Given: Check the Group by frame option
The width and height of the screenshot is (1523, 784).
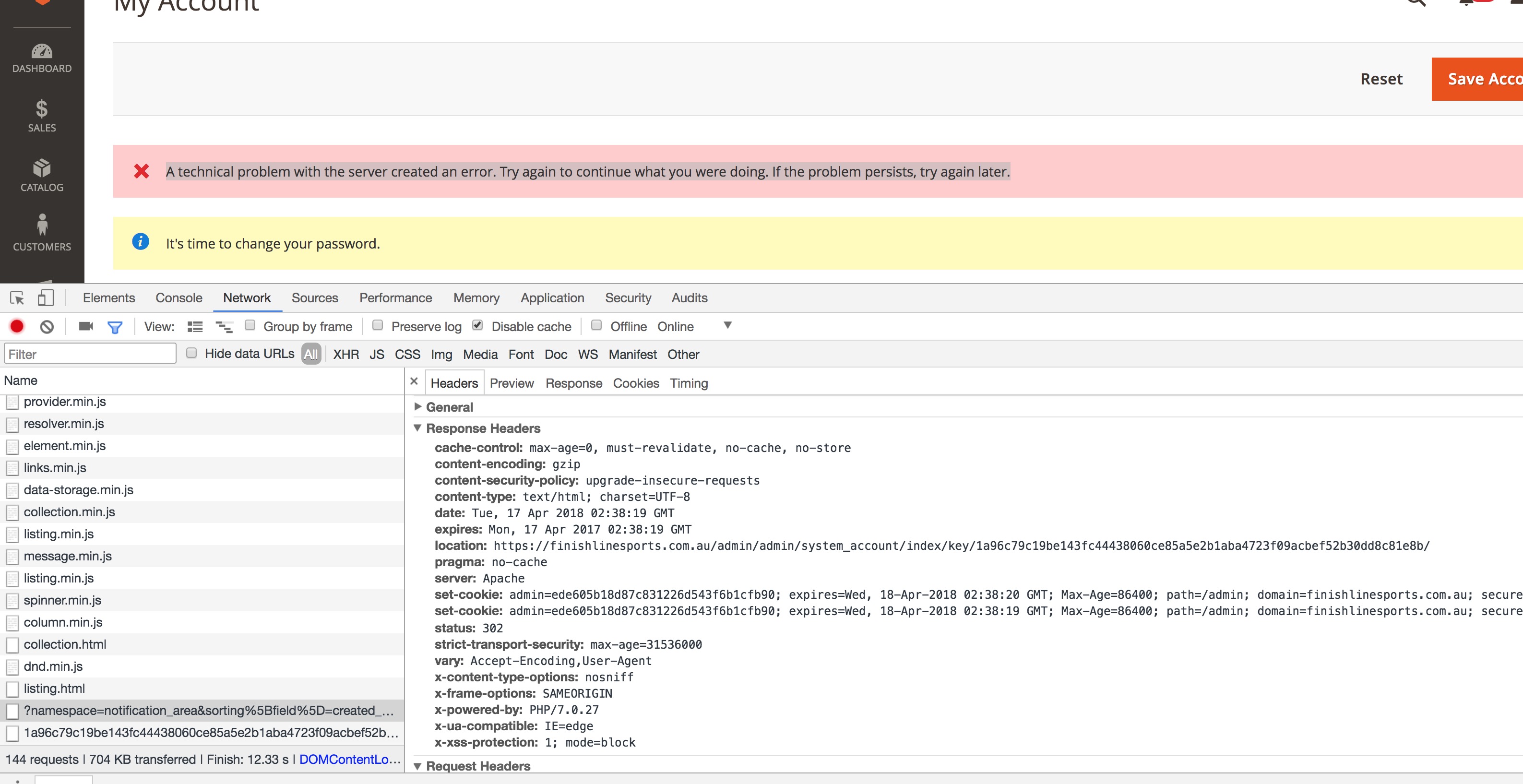Looking at the screenshot, I should (250, 325).
